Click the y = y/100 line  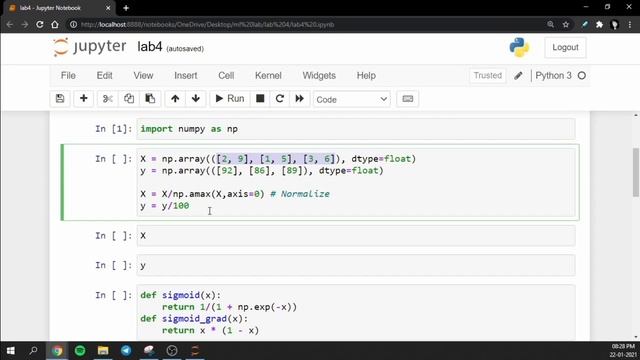click(x=165, y=206)
